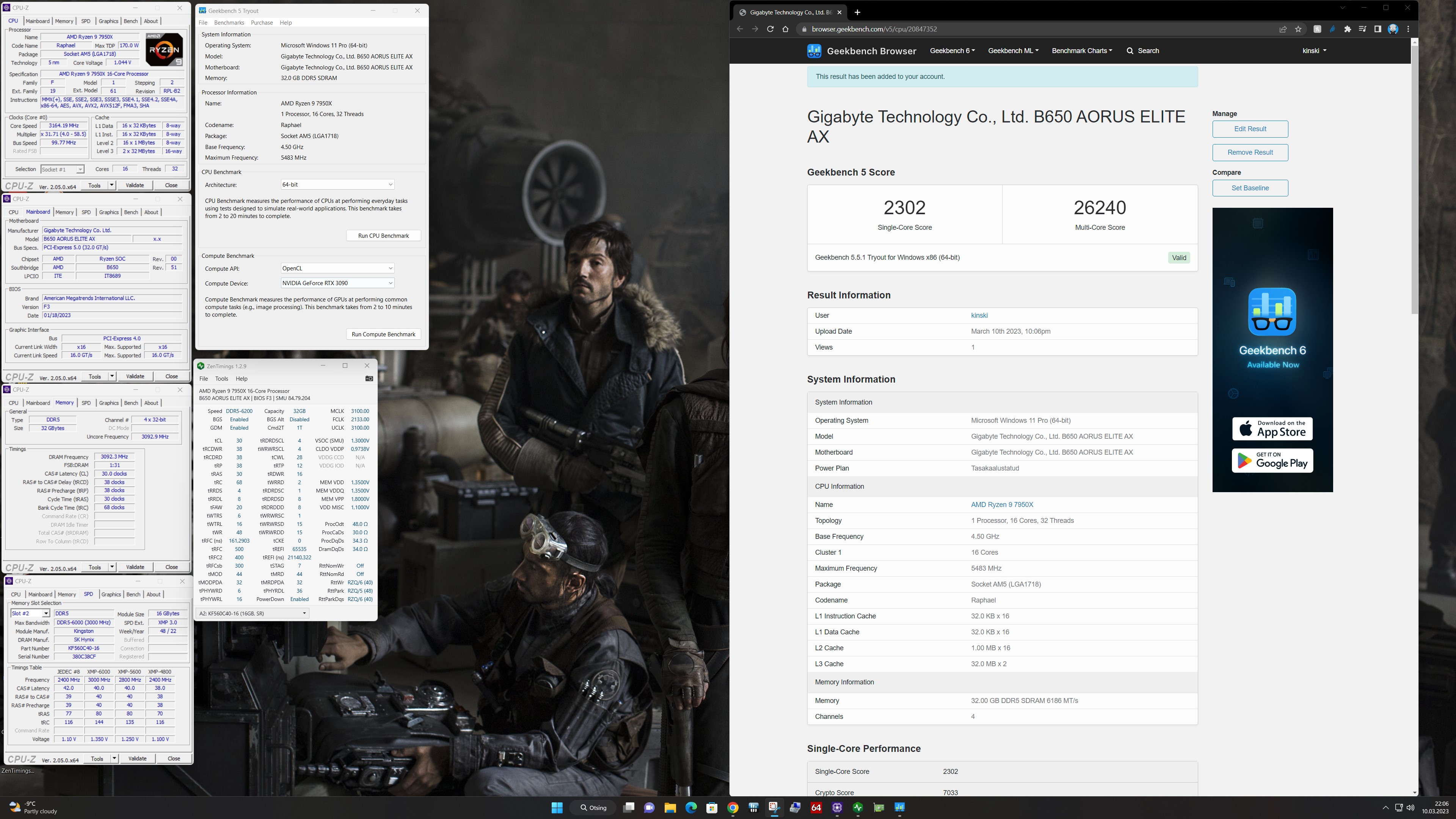Viewport: 1456px width, 819px height.
Task: Open the Chrome three-dot menu
Action: coord(1409,30)
